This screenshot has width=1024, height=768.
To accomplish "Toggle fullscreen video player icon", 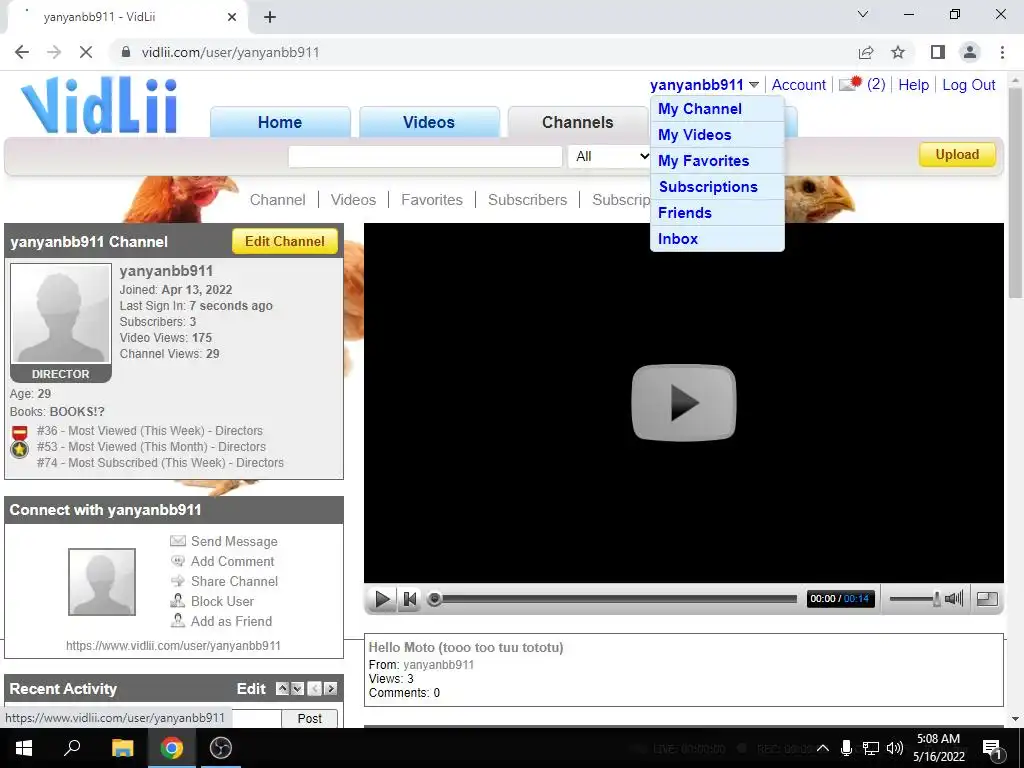I will click(987, 598).
